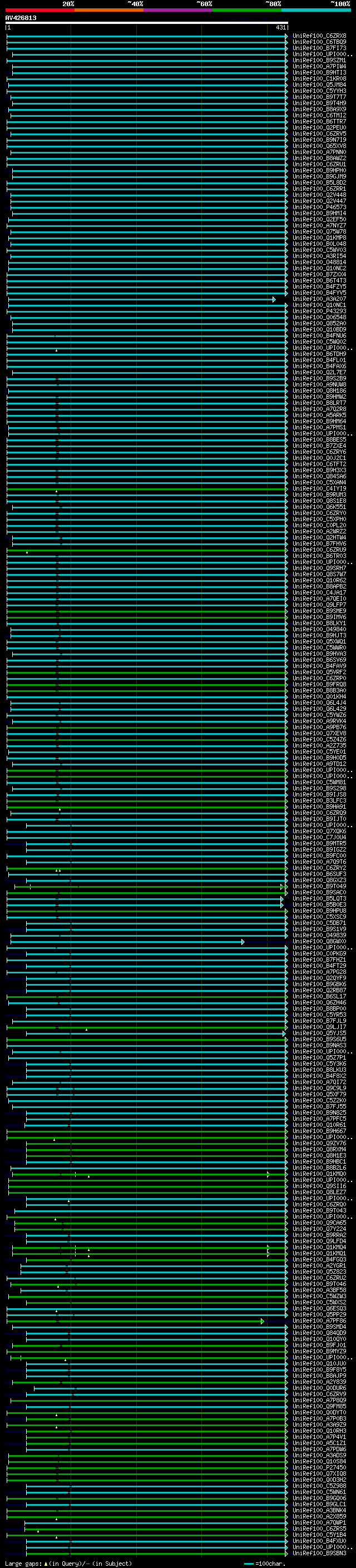356x1568 pixels.
Task: Select hit label UniRef100_B6SL17
Action: click(x=319, y=996)
